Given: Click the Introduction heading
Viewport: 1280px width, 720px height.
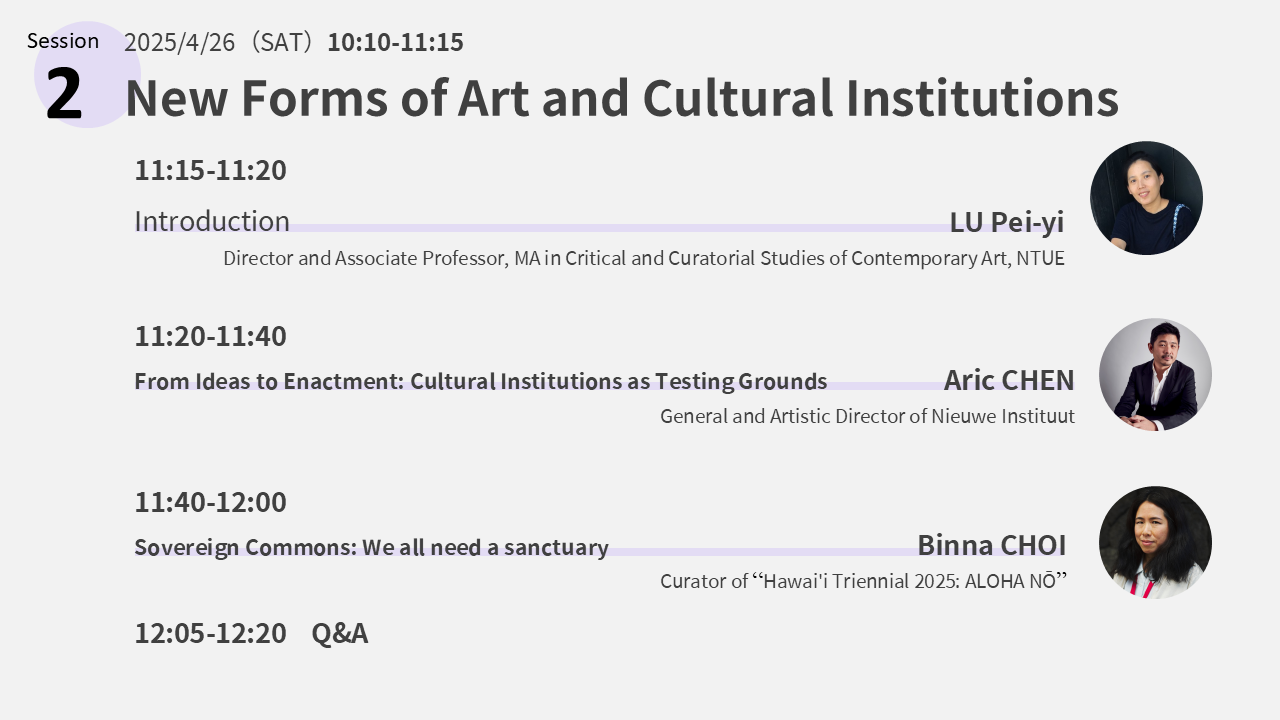Looking at the screenshot, I should point(212,221).
